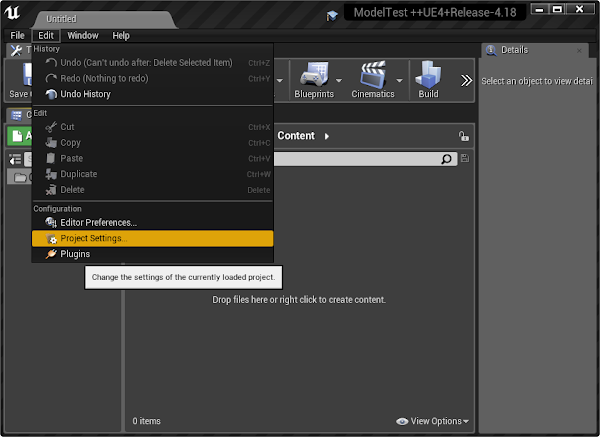Click the Unreal Engine logo
The width and height of the screenshot is (600, 437).
tap(12, 12)
